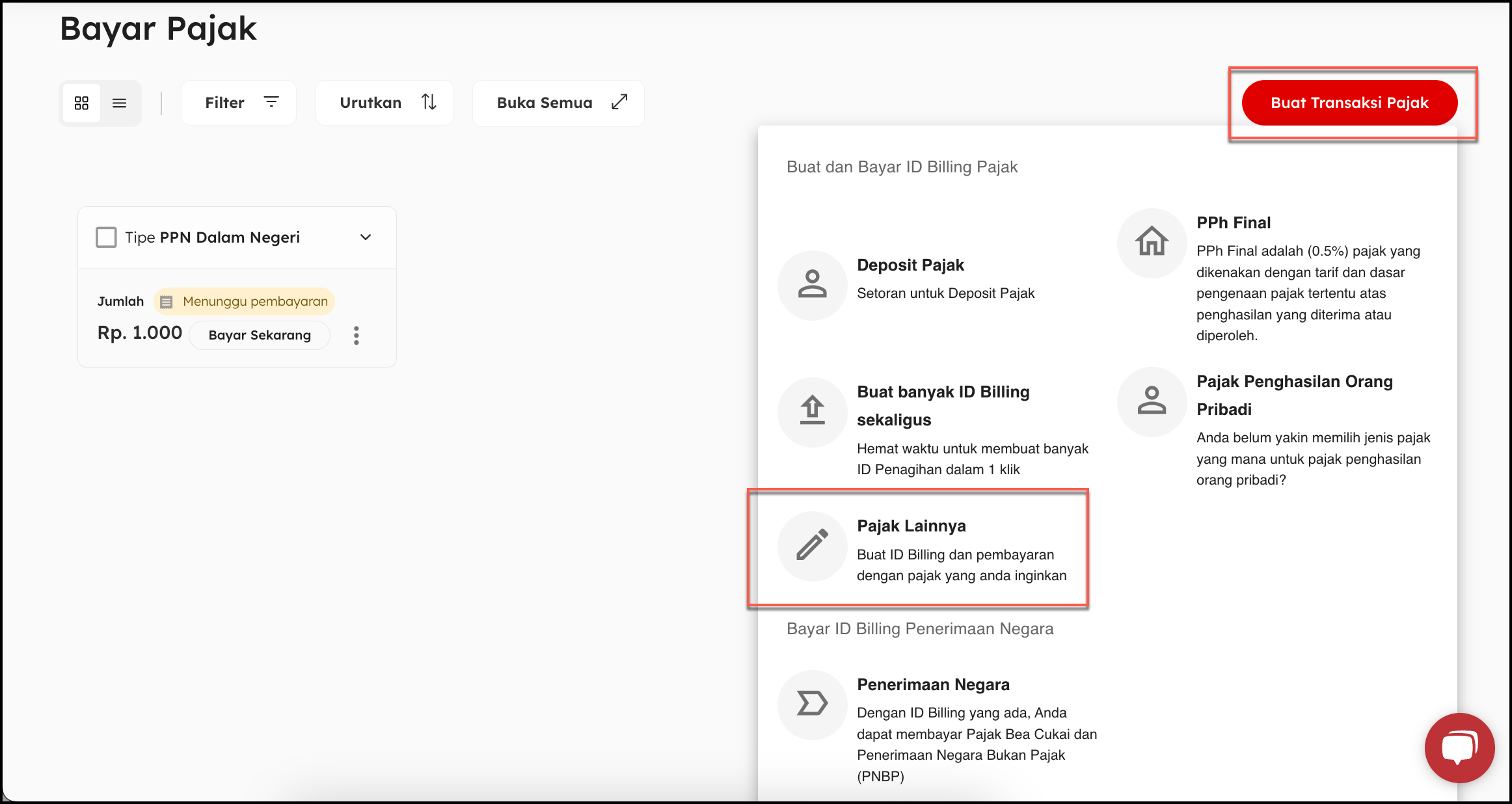
Task: Click the Penerimaan Negara arrow icon
Action: 813,704
